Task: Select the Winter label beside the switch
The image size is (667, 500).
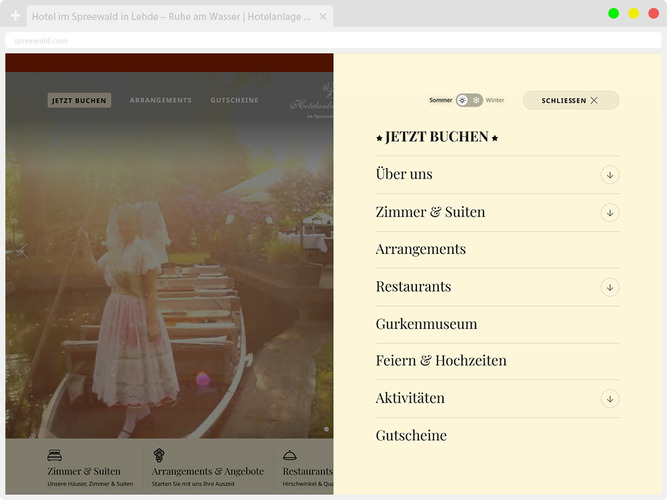Action: [495, 100]
